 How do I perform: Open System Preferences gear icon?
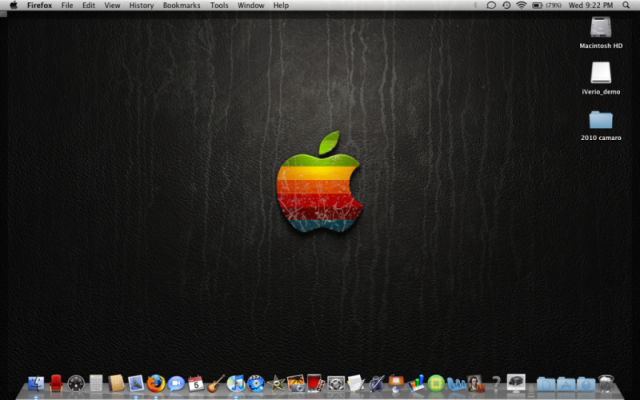336,384
